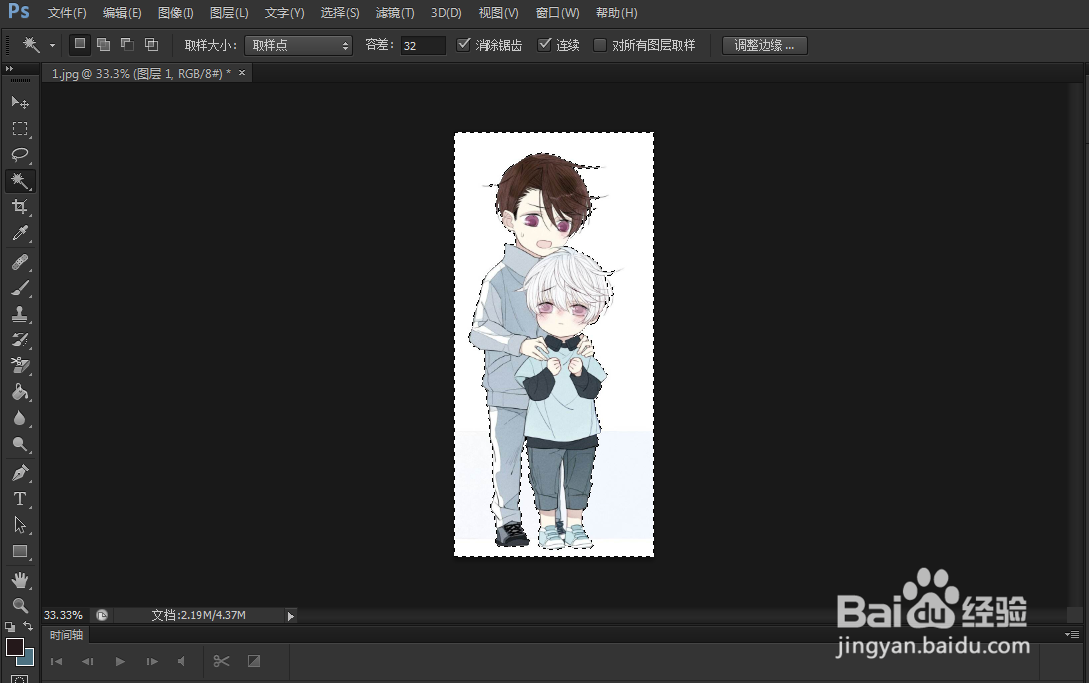Image resolution: width=1089 pixels, height=683 pixels.
Task: Step to next frame in timeline
Action: click(x=151, y=661)
